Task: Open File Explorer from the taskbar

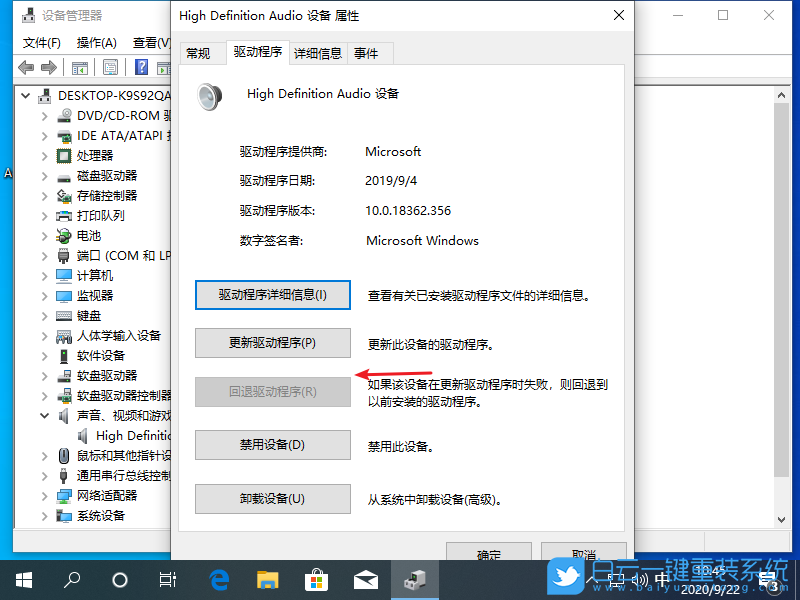Action: pyautogui.click(x=266, y=579)
